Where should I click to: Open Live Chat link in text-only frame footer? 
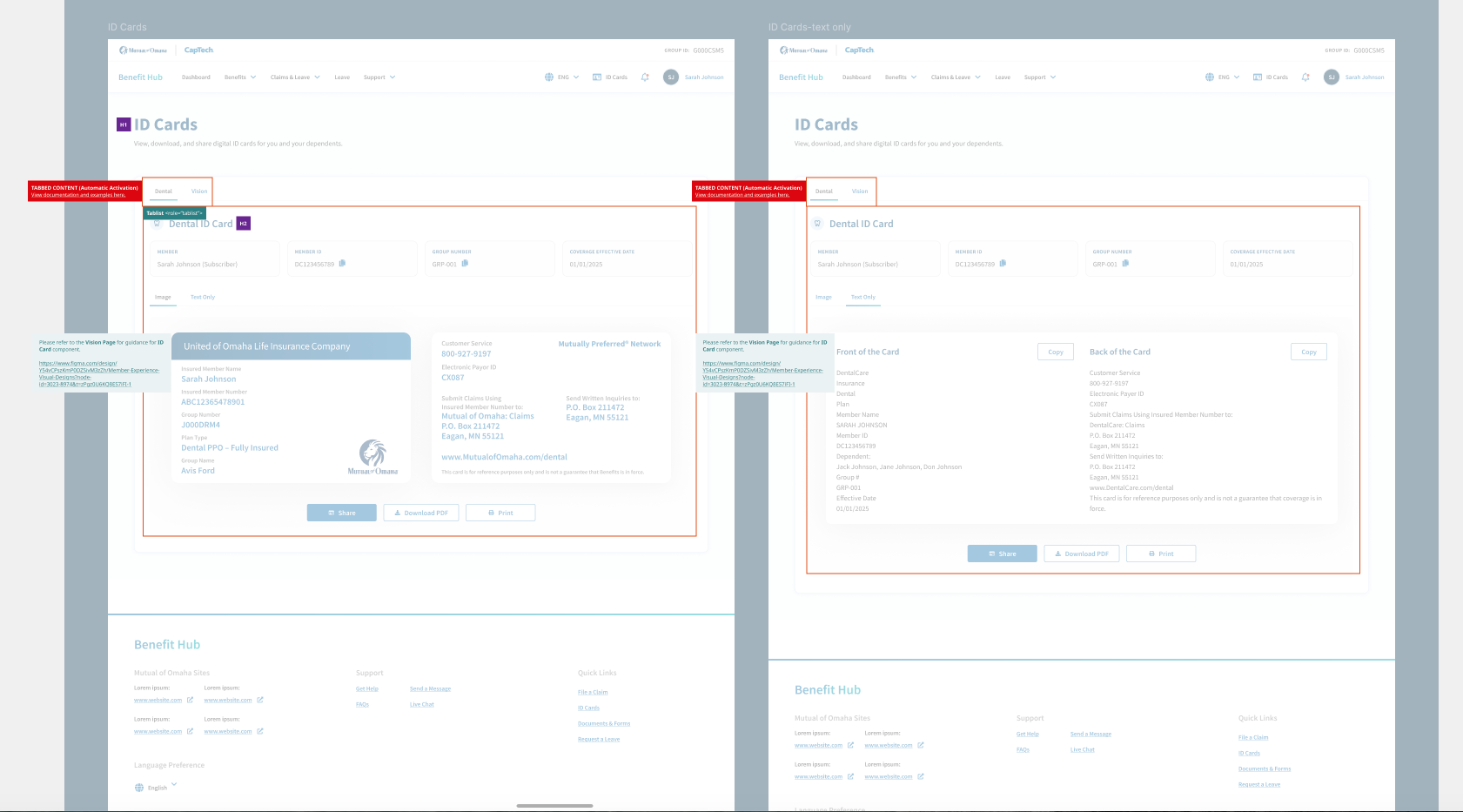pyautogui.click(x=1083, y=749)
